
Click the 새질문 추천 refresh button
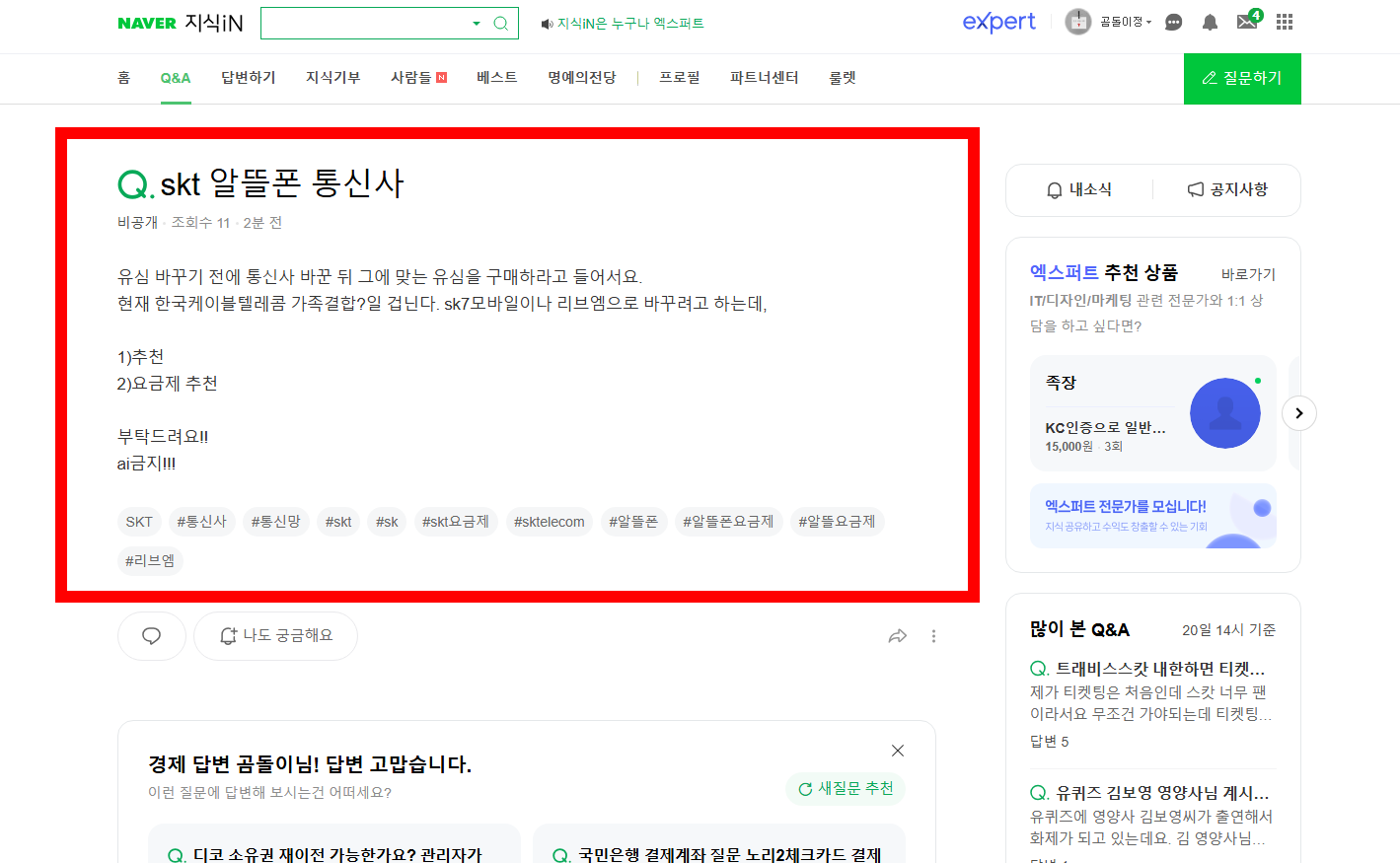tap(846, 788)
